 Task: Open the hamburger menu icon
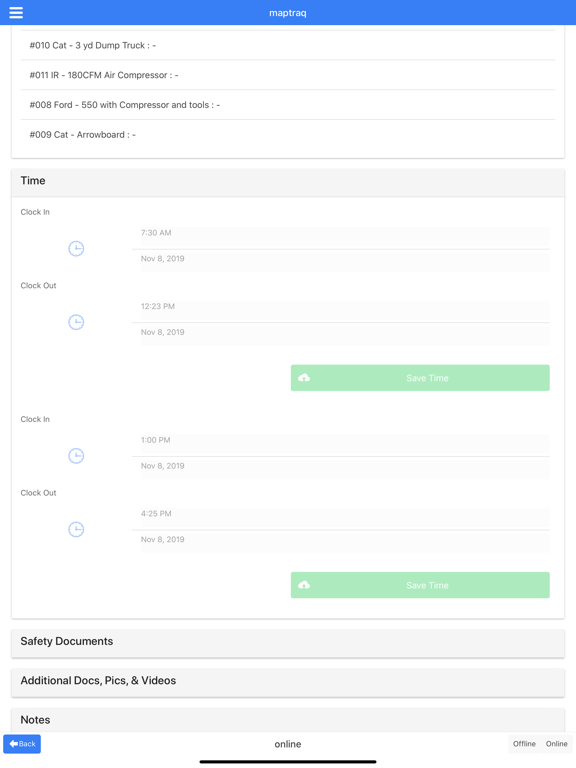point(16,13)
